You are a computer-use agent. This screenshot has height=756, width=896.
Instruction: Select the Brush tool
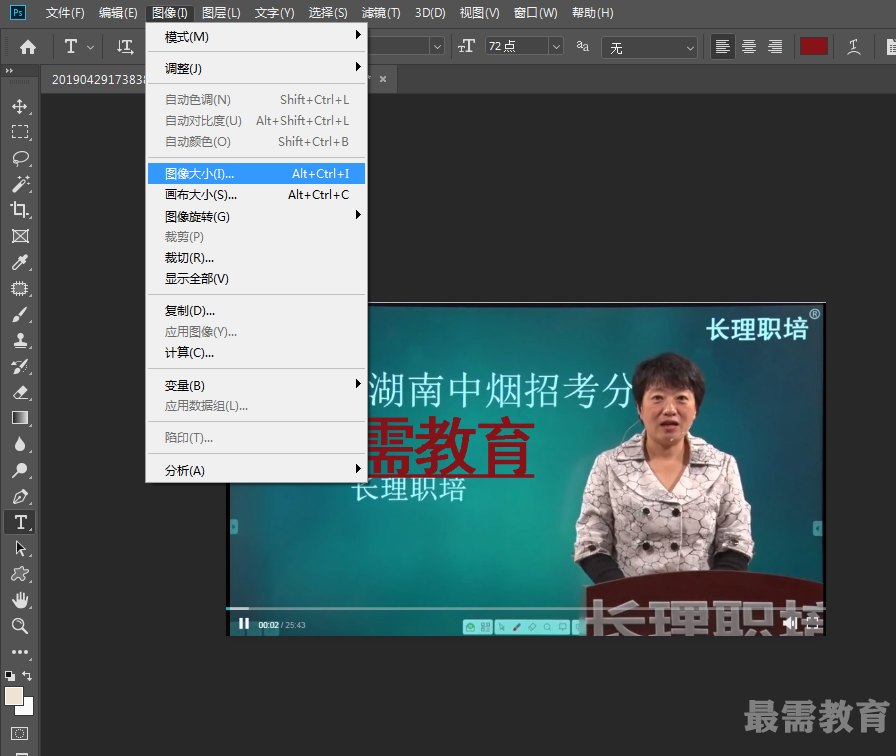pyautogui.click(x=20, y=314)
